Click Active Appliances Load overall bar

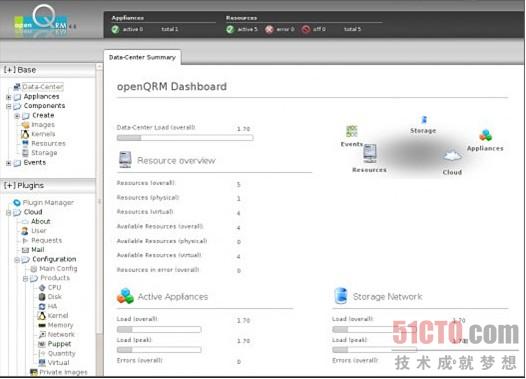click(159, 330)
